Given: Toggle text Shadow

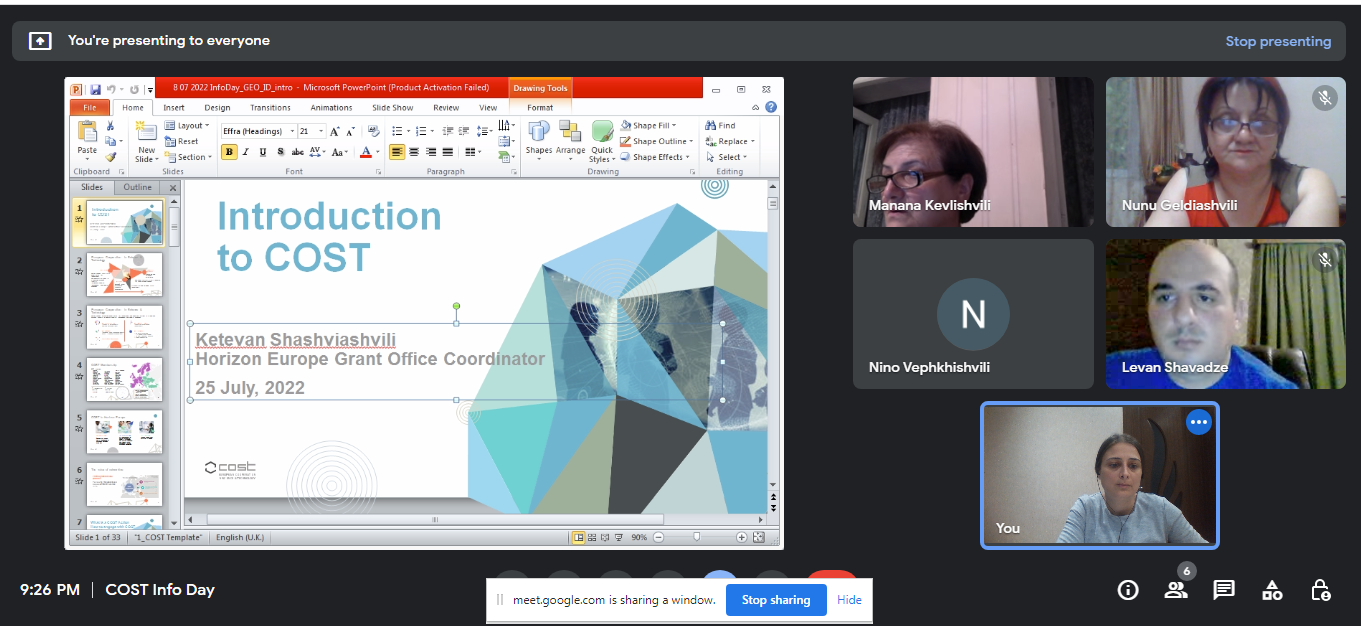Looking at the screenshot, I should pyautogui.click(x=280, y=152).
